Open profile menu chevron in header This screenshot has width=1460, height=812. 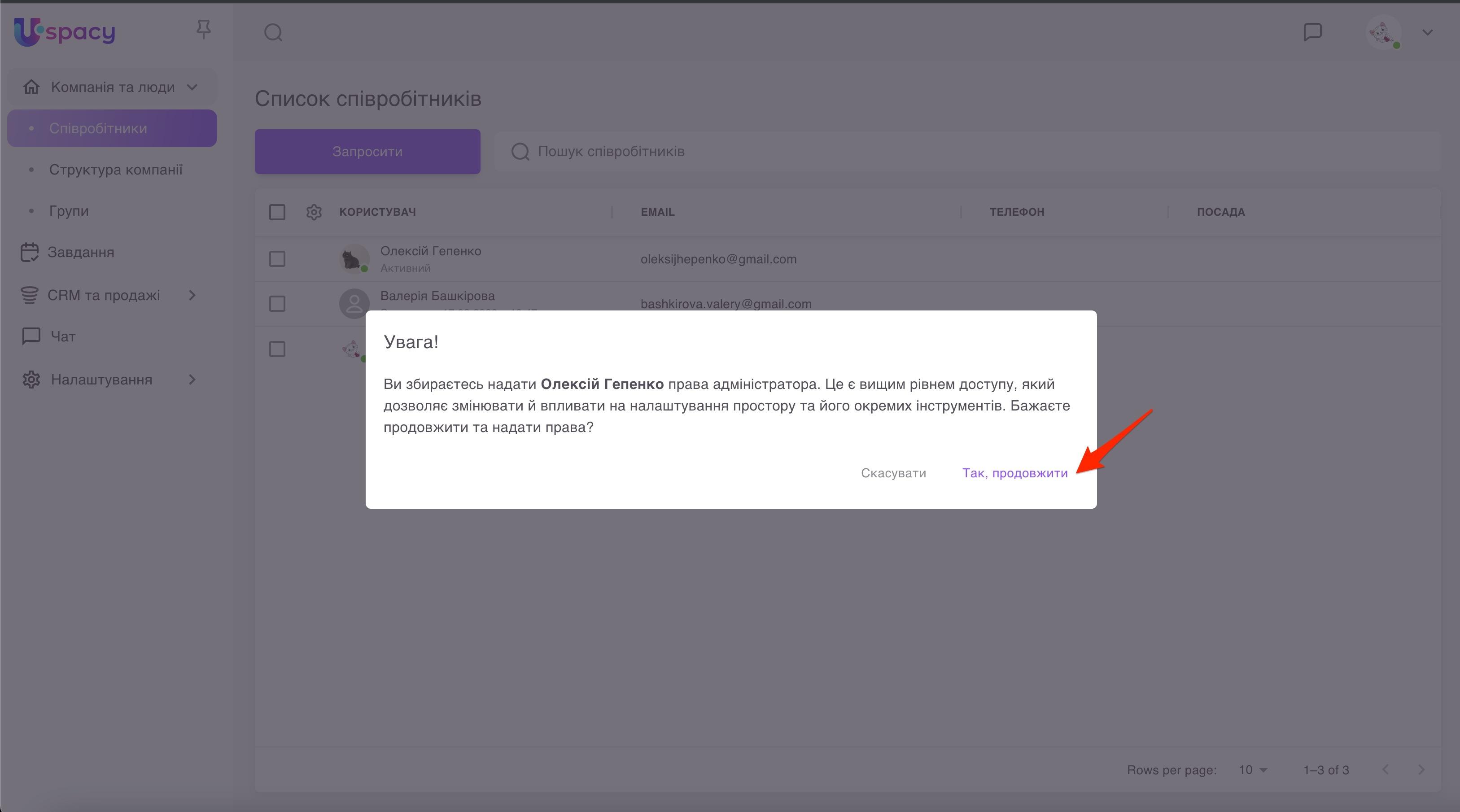click(1427, 32)
